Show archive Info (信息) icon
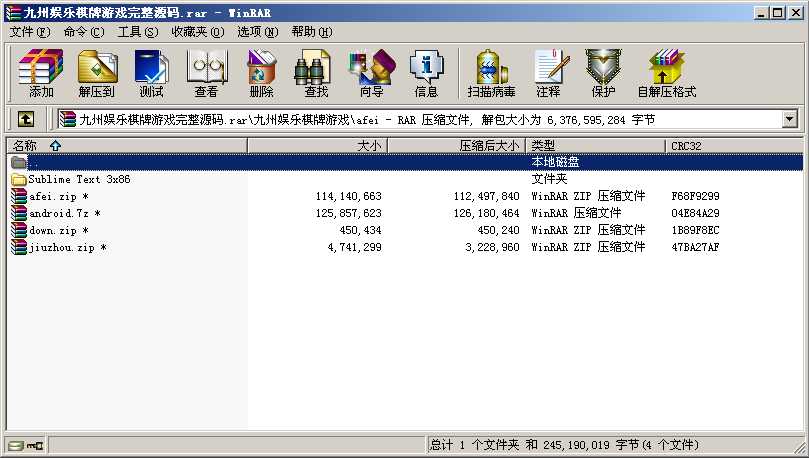The image size is (809, 458). click(426, 73)
